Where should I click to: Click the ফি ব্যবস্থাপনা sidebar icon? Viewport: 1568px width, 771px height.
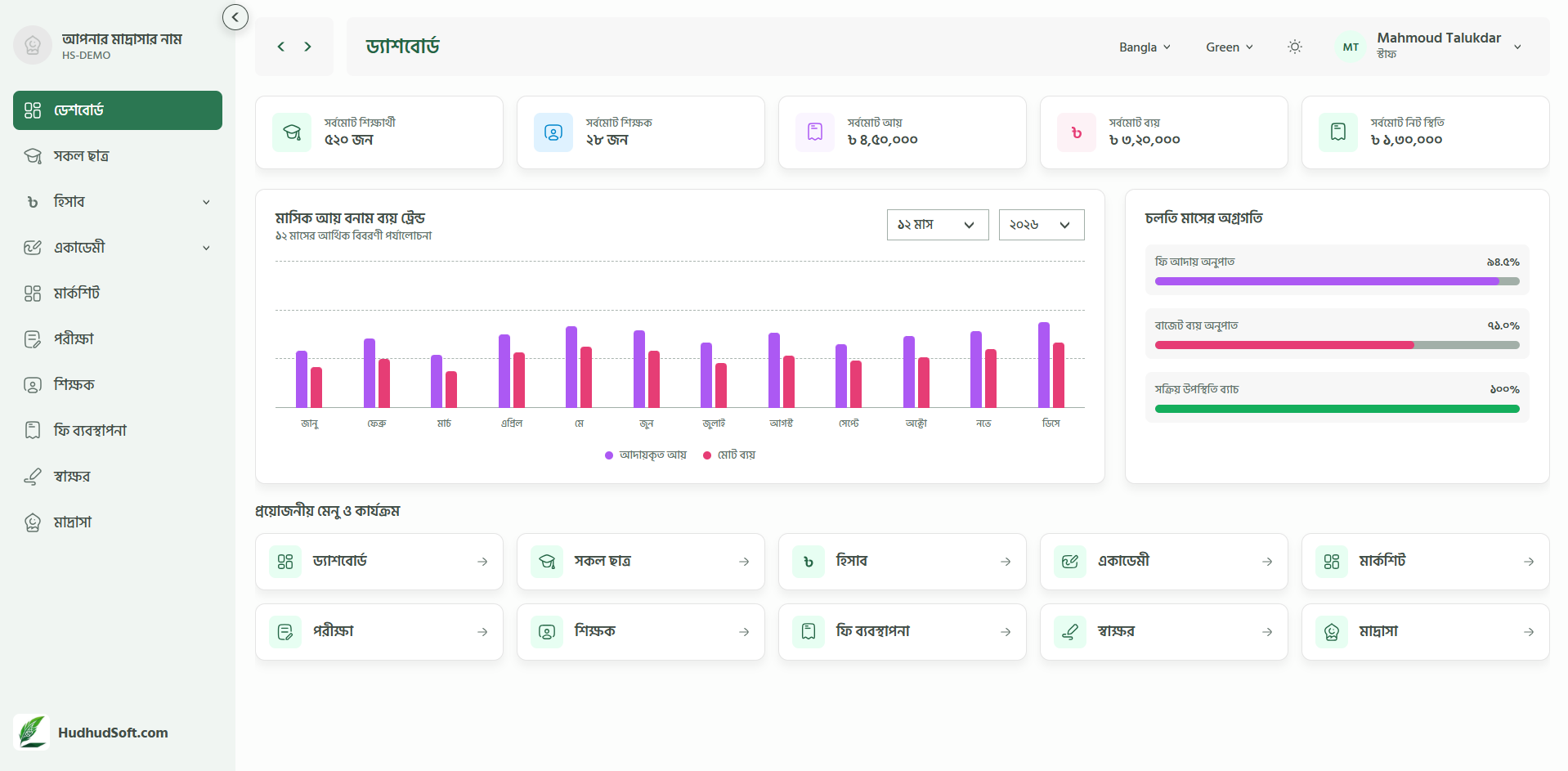tap(33, 431)
